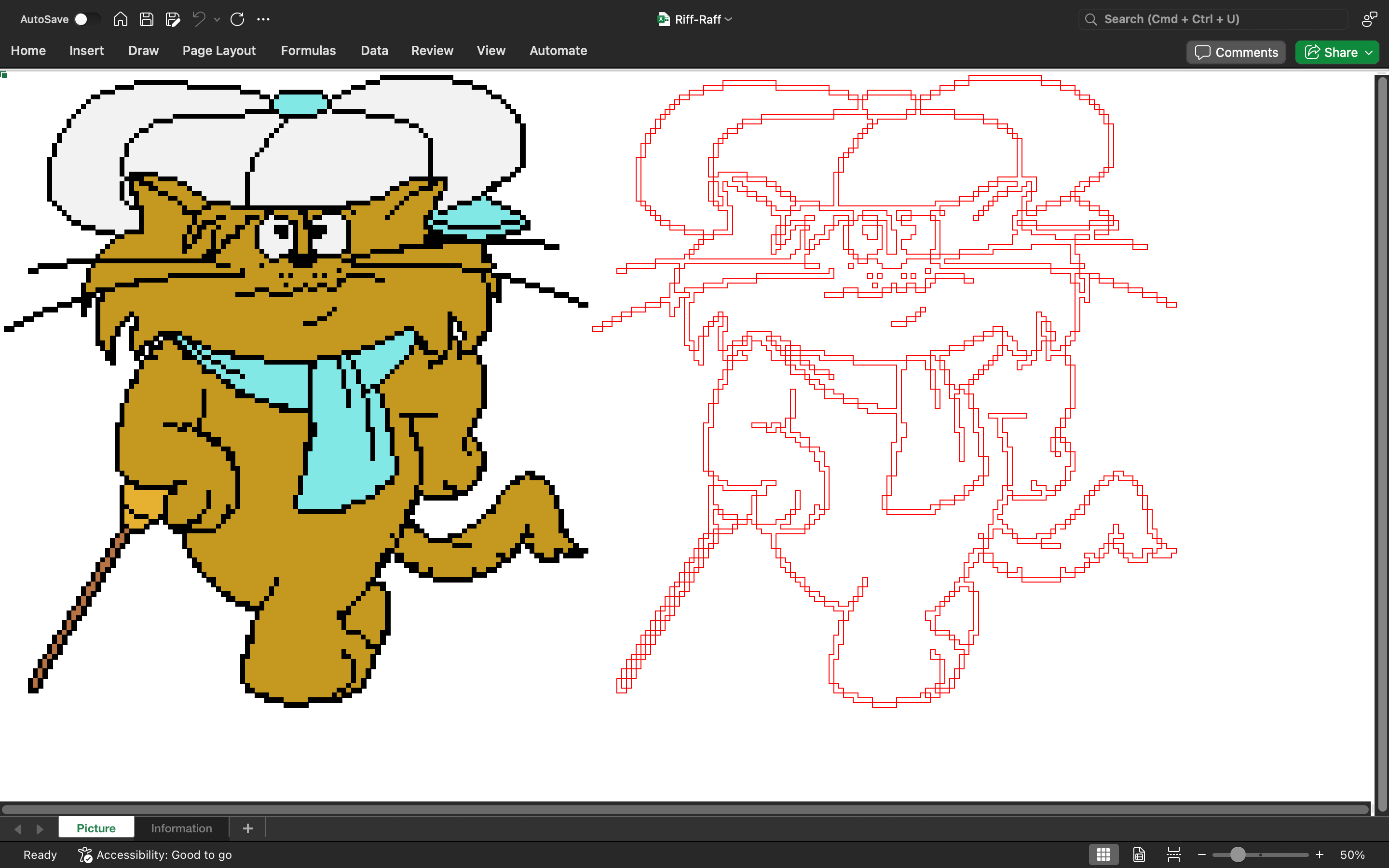
Task: Open the Draw ribbon tab
Action: 144,51
